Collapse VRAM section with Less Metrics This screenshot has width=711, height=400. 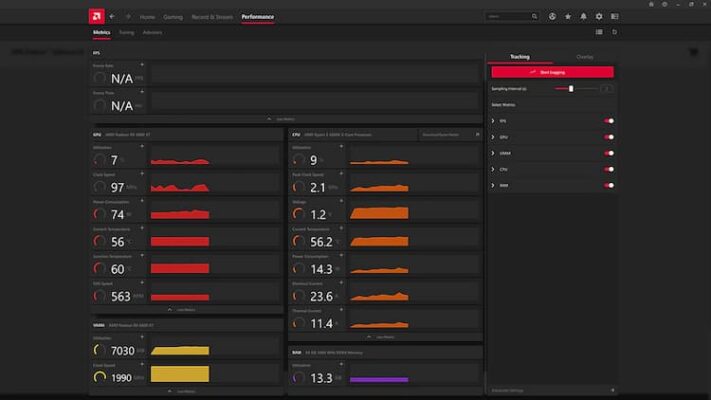coord(181,391)
